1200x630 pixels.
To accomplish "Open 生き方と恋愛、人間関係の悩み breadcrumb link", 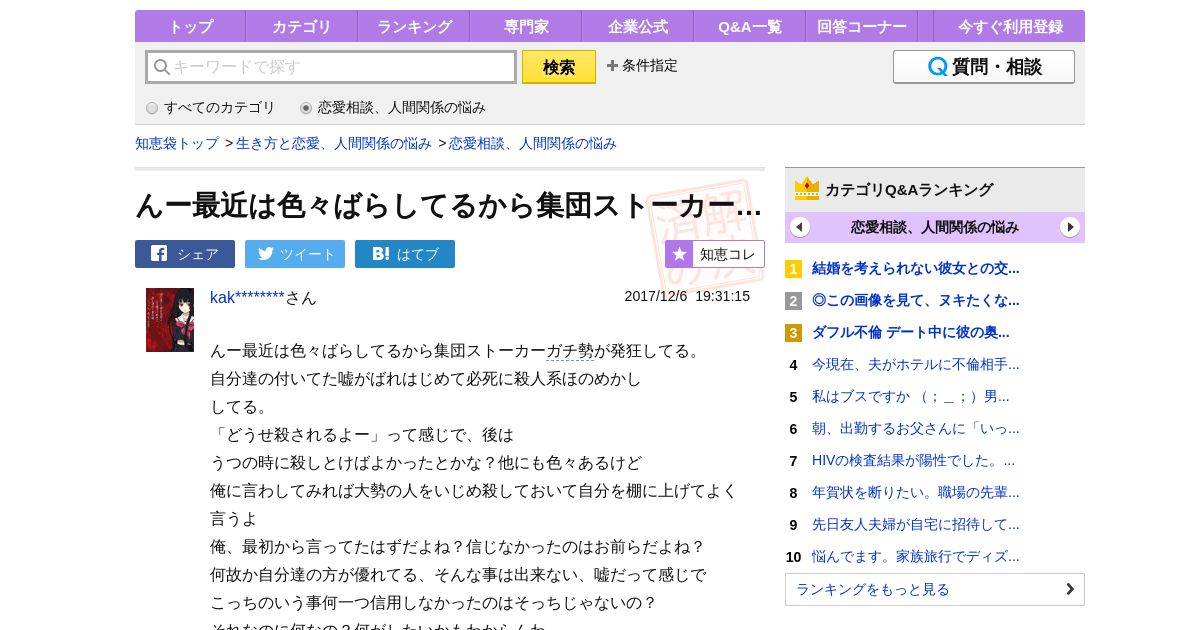I will click(334, 143).
